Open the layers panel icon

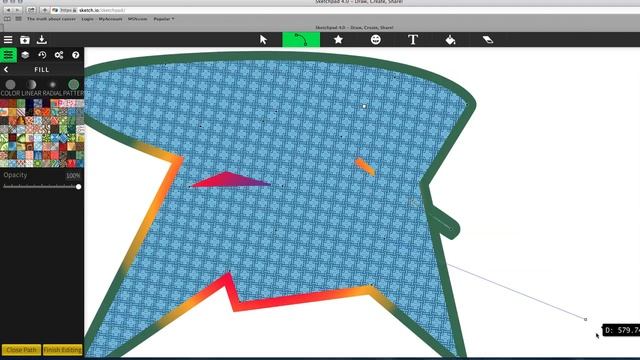coord(25,55)
